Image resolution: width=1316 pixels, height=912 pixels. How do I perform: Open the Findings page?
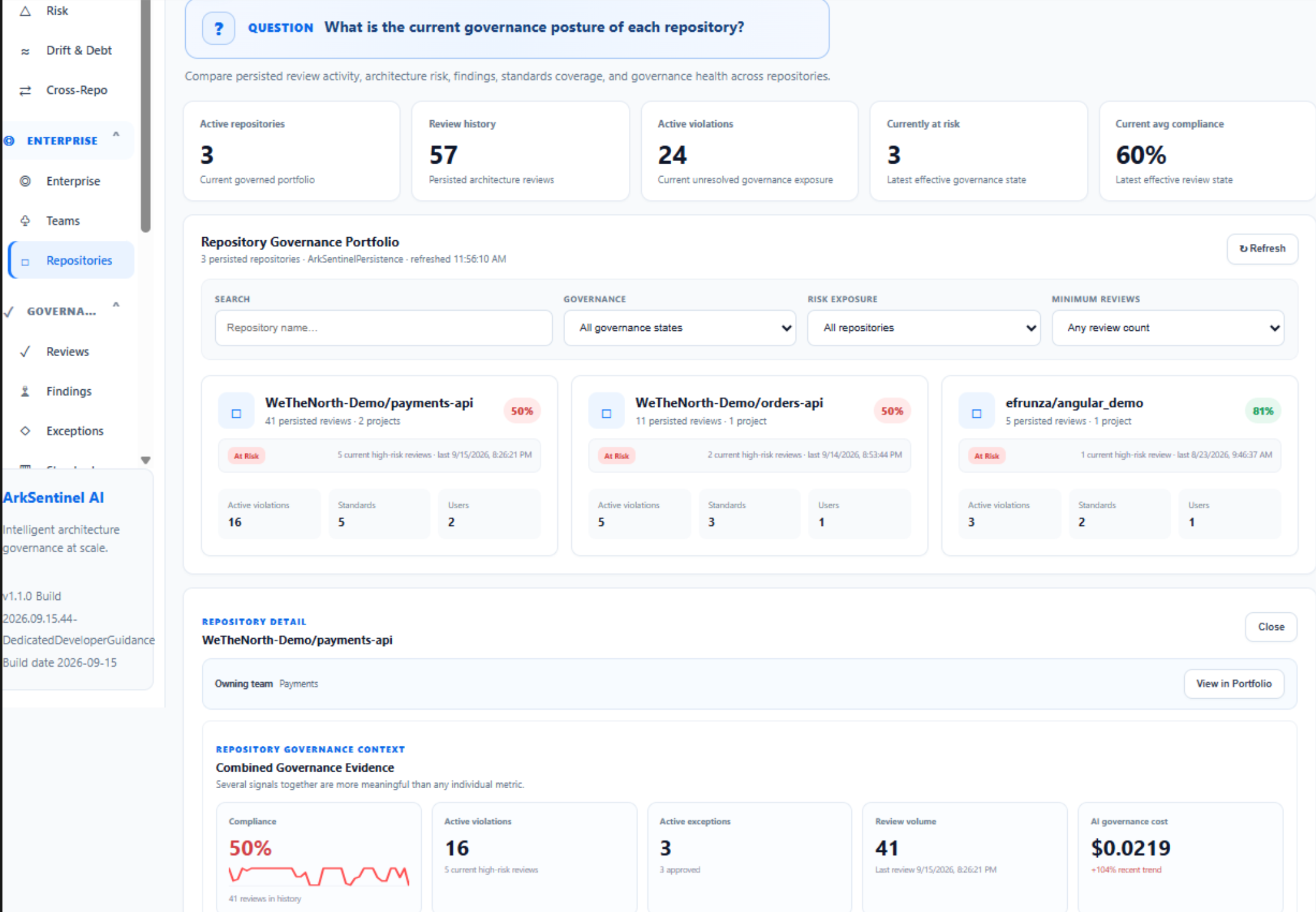pyautogui.click(x=69, y=391)
